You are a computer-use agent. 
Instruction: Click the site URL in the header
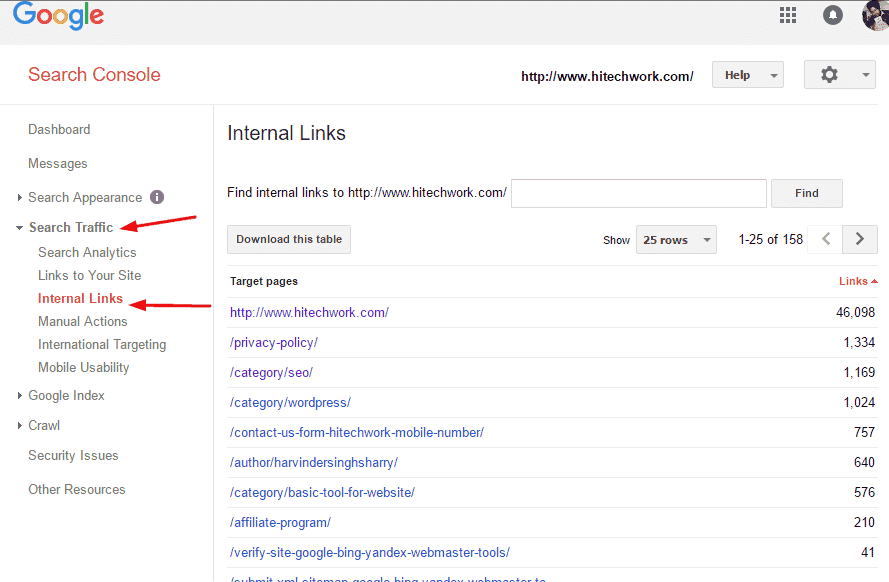(x=607, y=77)
